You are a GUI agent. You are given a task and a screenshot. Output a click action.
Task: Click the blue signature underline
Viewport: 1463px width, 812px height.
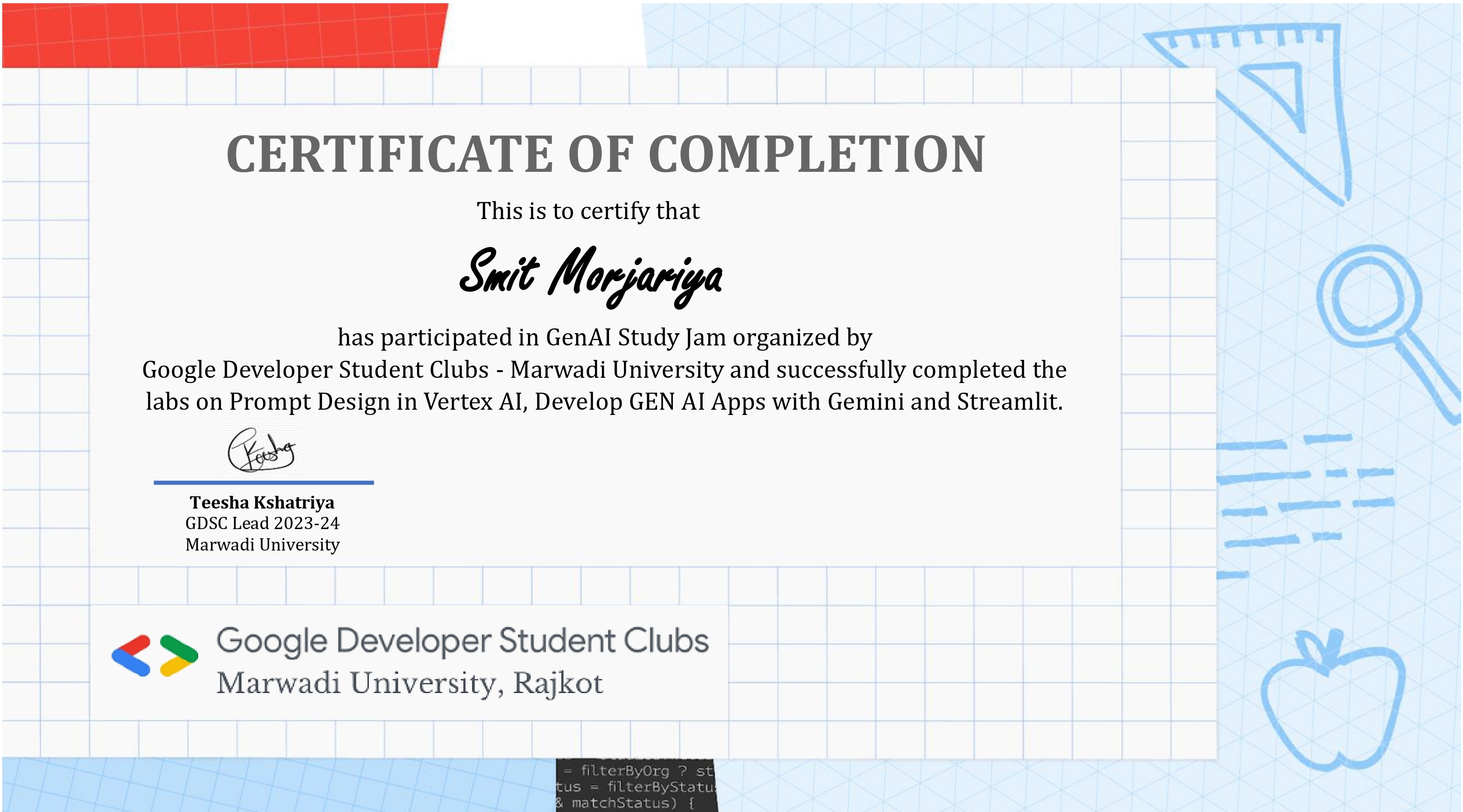[x=263, y=482]
